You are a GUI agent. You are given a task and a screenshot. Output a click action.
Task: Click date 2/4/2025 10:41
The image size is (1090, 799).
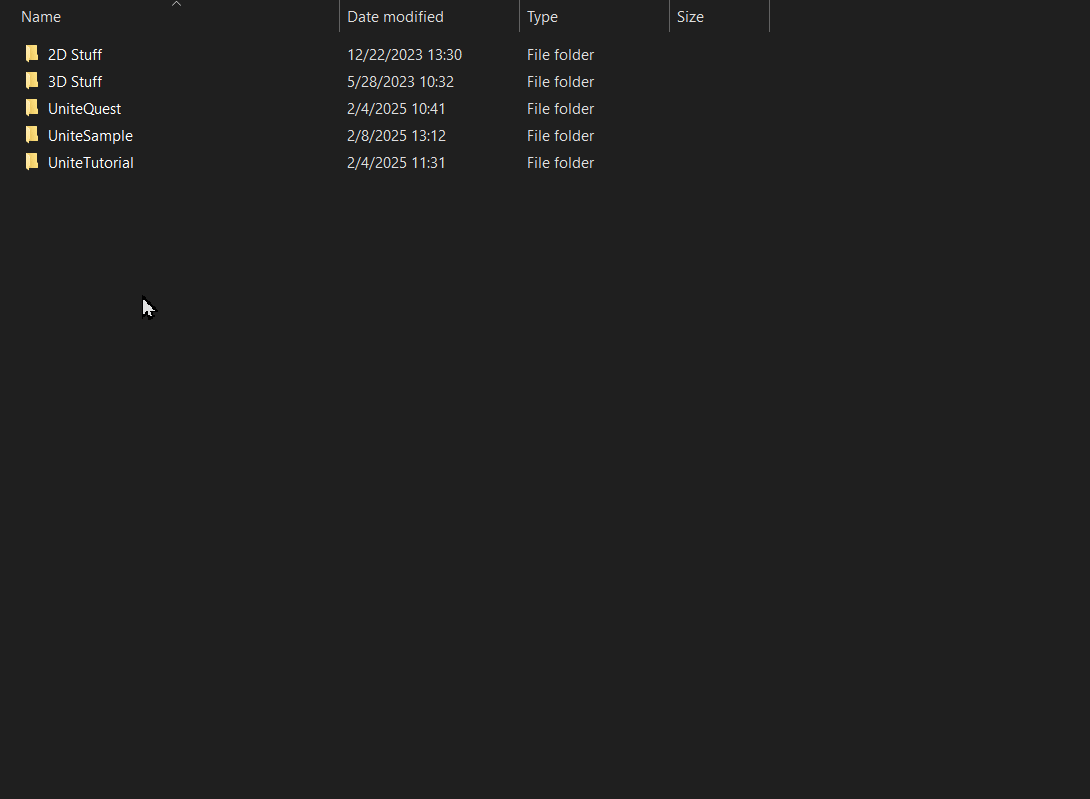point(396,109)
